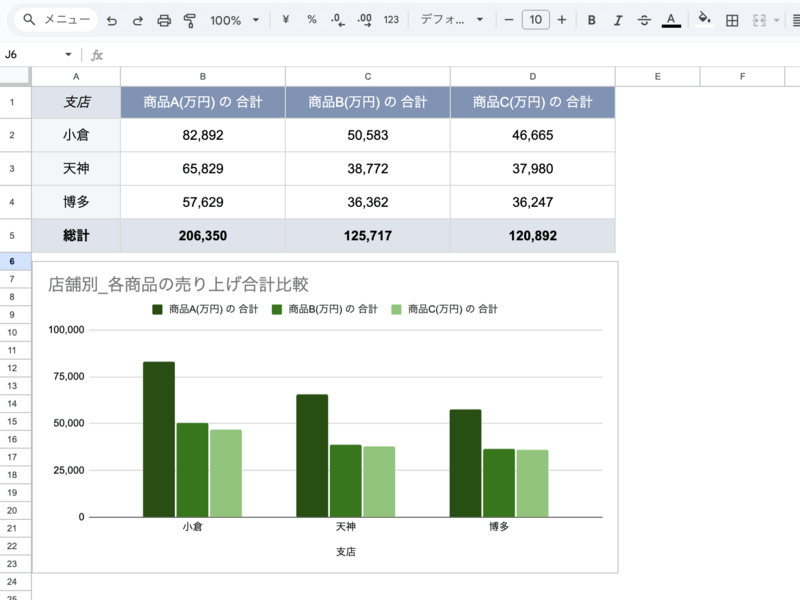Apply yen currency format

286,20
